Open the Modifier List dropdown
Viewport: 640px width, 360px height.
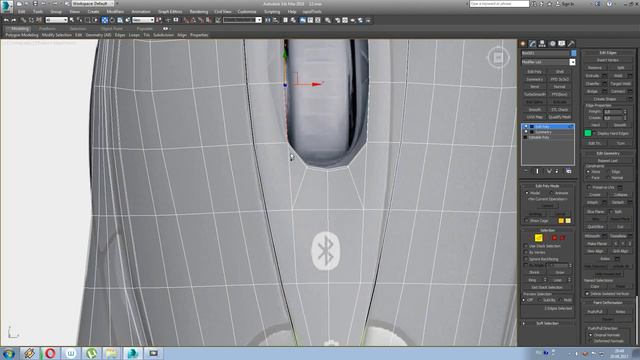[x=572, y=62]
